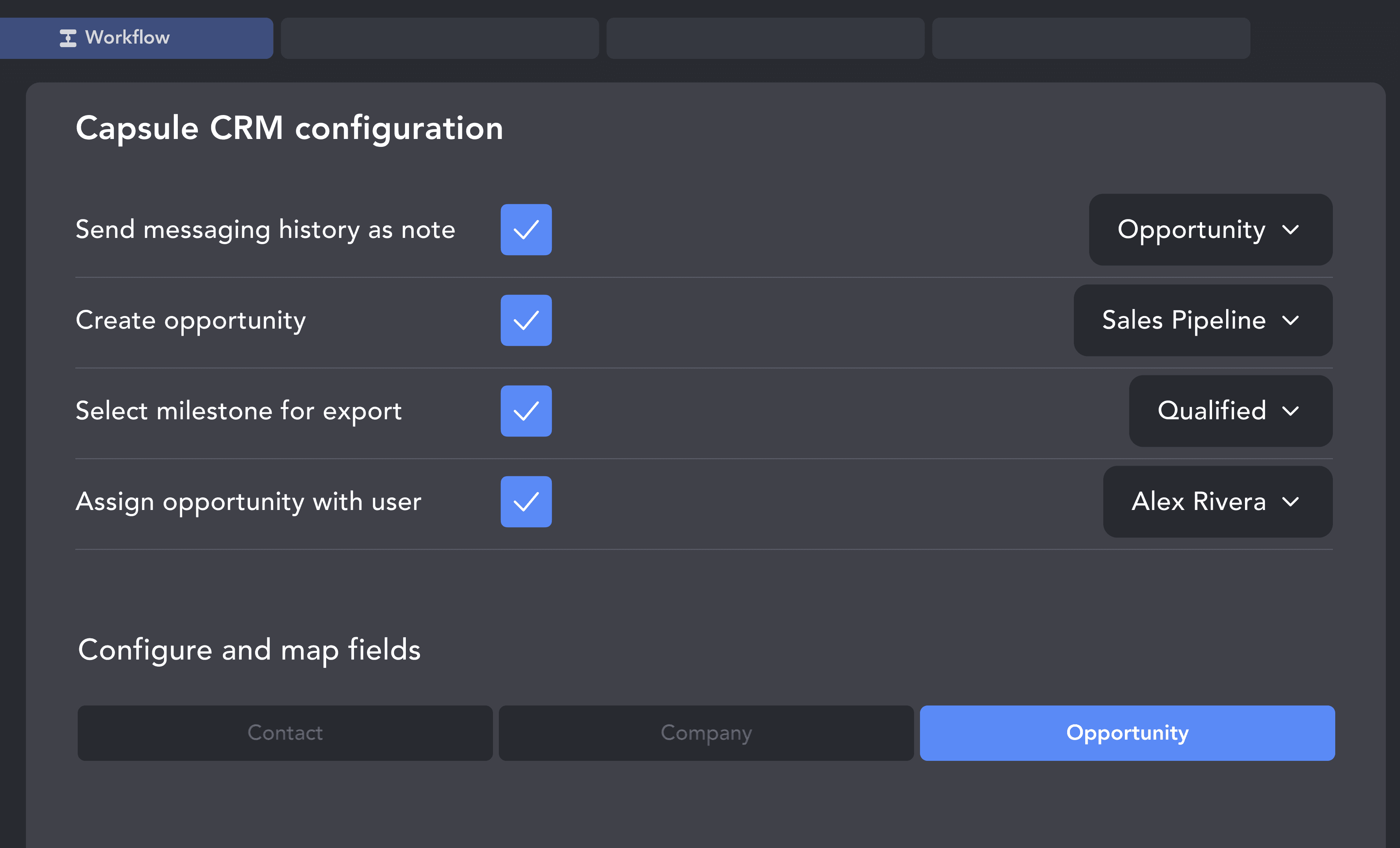This screenshot has height=848, width=1400.
Task: Expand the Sales Pipeline dropdown
Action: click(1203, 321)
